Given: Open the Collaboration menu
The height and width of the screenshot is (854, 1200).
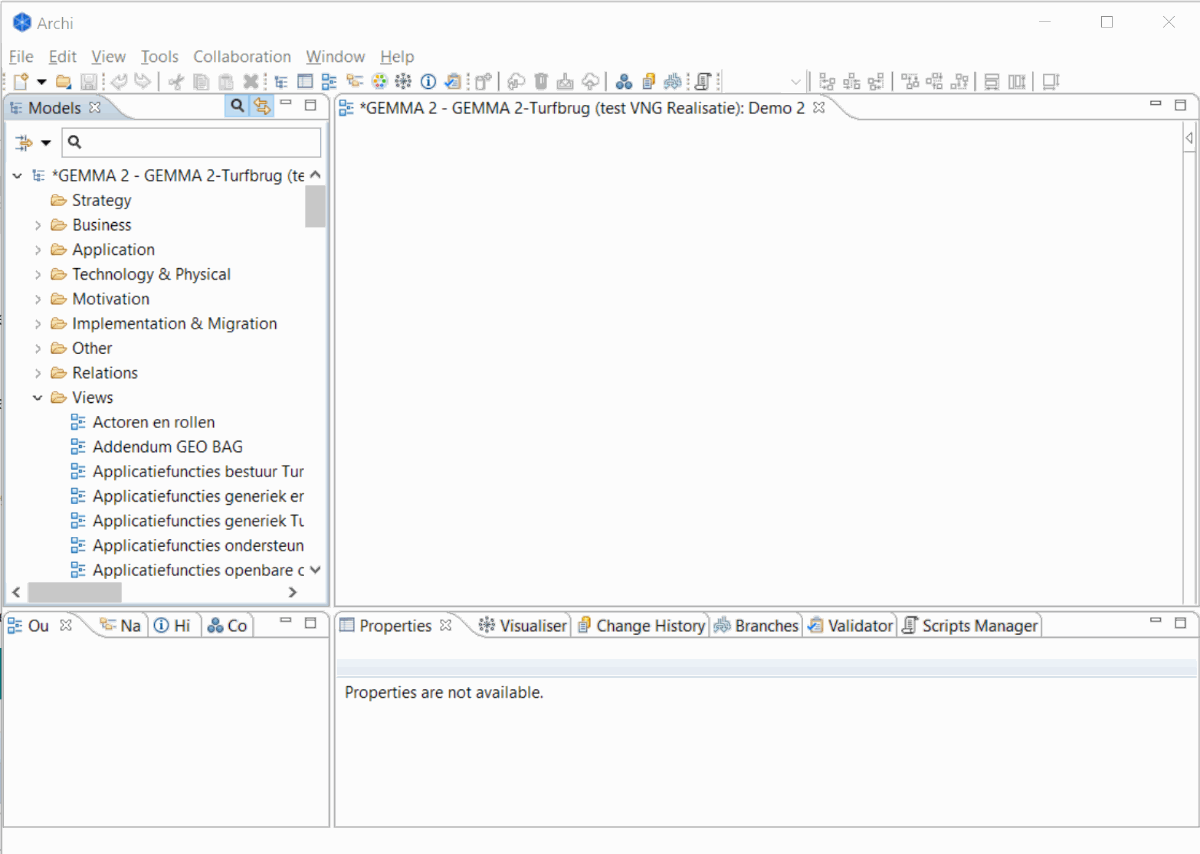Looking at the screenshot, I should 242,57.
